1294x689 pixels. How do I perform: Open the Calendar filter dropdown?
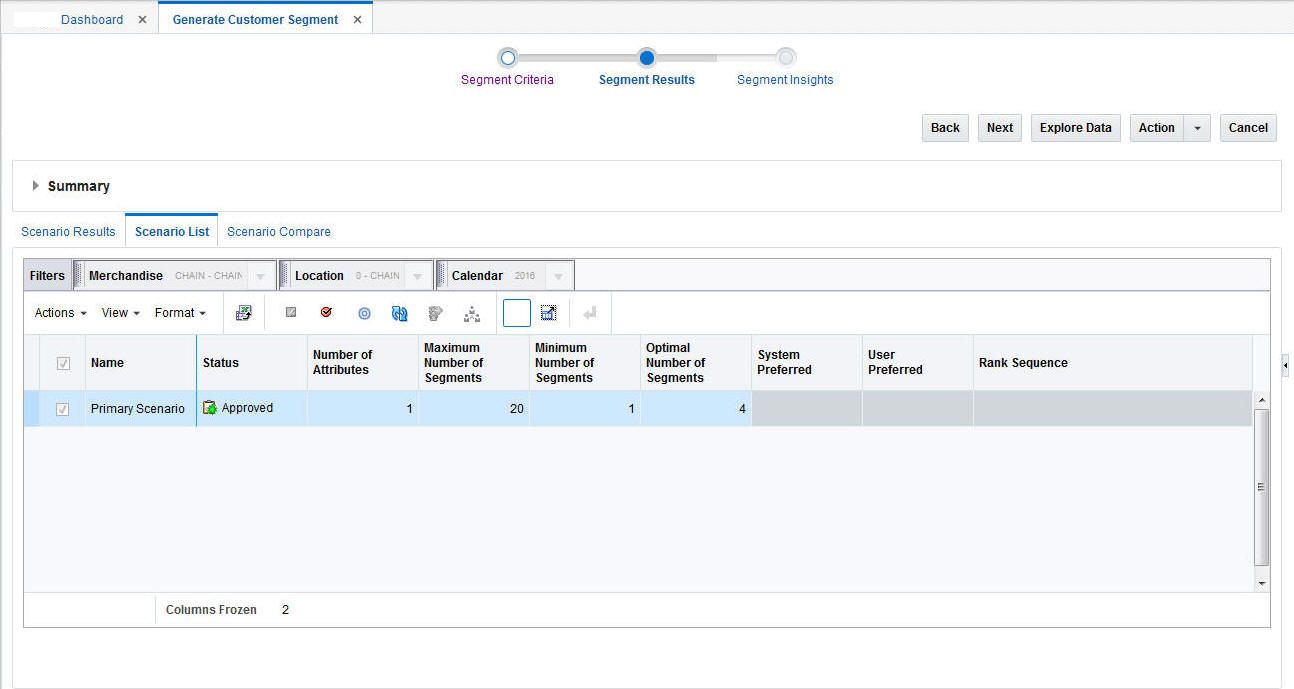click(558, 276)
